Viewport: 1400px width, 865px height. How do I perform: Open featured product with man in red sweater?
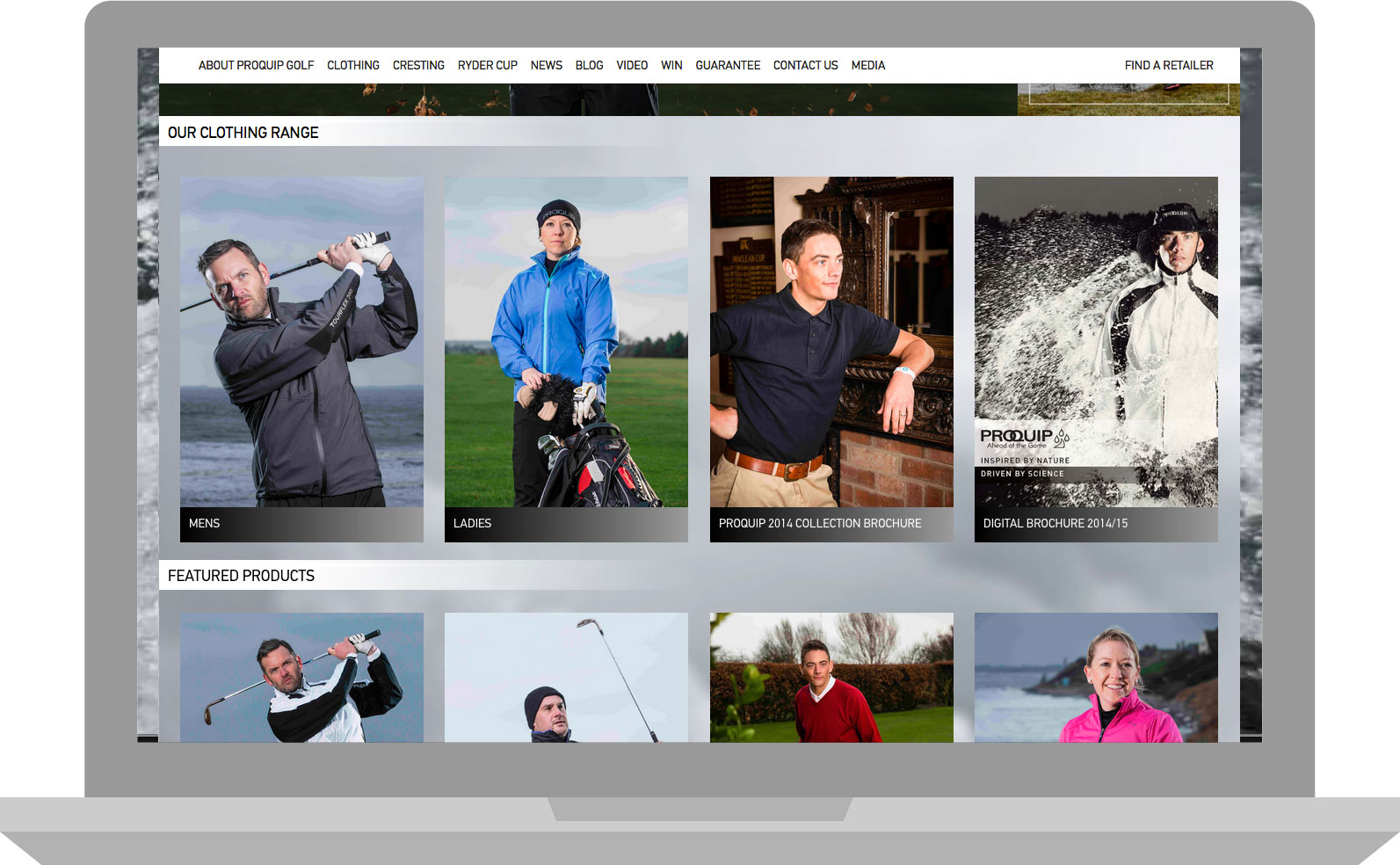pyautogui.click(x=831, y=678)
